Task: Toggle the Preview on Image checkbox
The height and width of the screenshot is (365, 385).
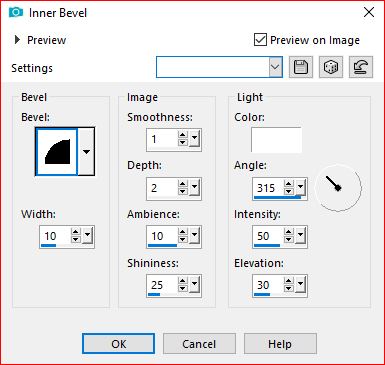Action: coord(260,40)
